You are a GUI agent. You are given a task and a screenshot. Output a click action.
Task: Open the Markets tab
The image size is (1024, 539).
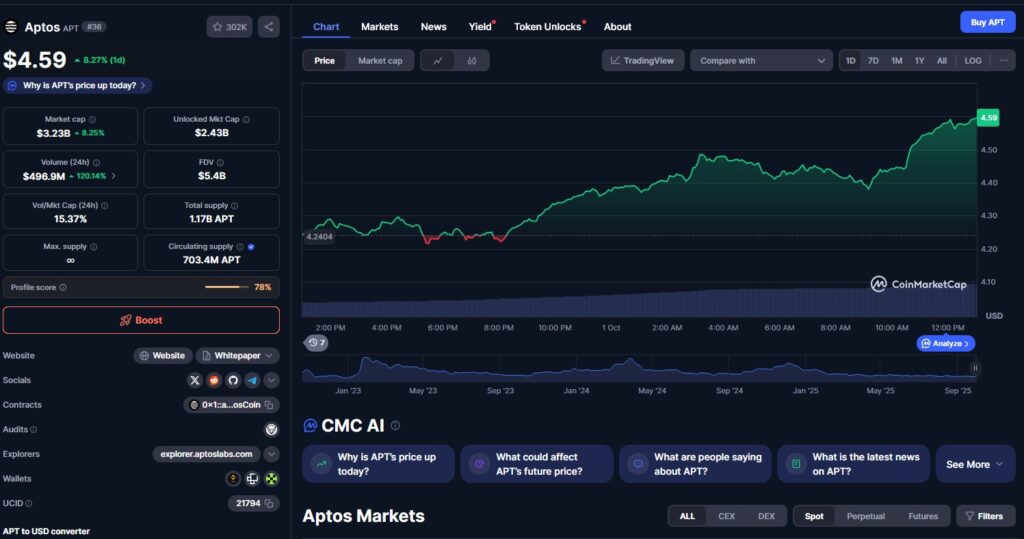pyautogui.click(x=379, y=27)
